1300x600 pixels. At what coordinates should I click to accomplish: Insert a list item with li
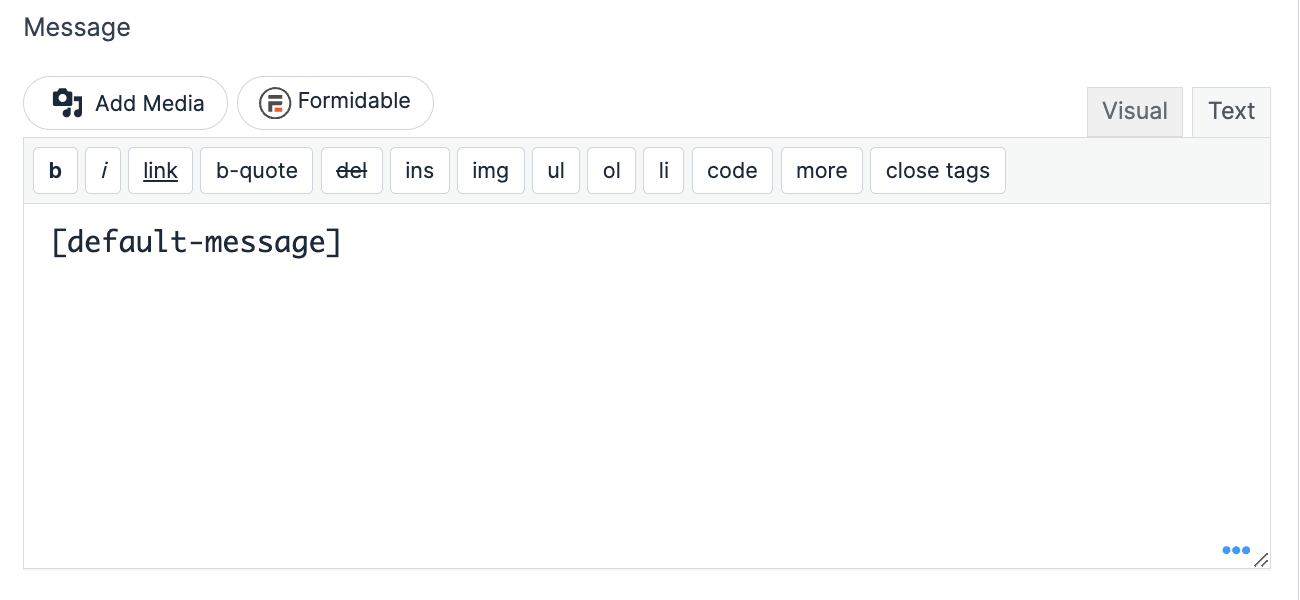663,170
